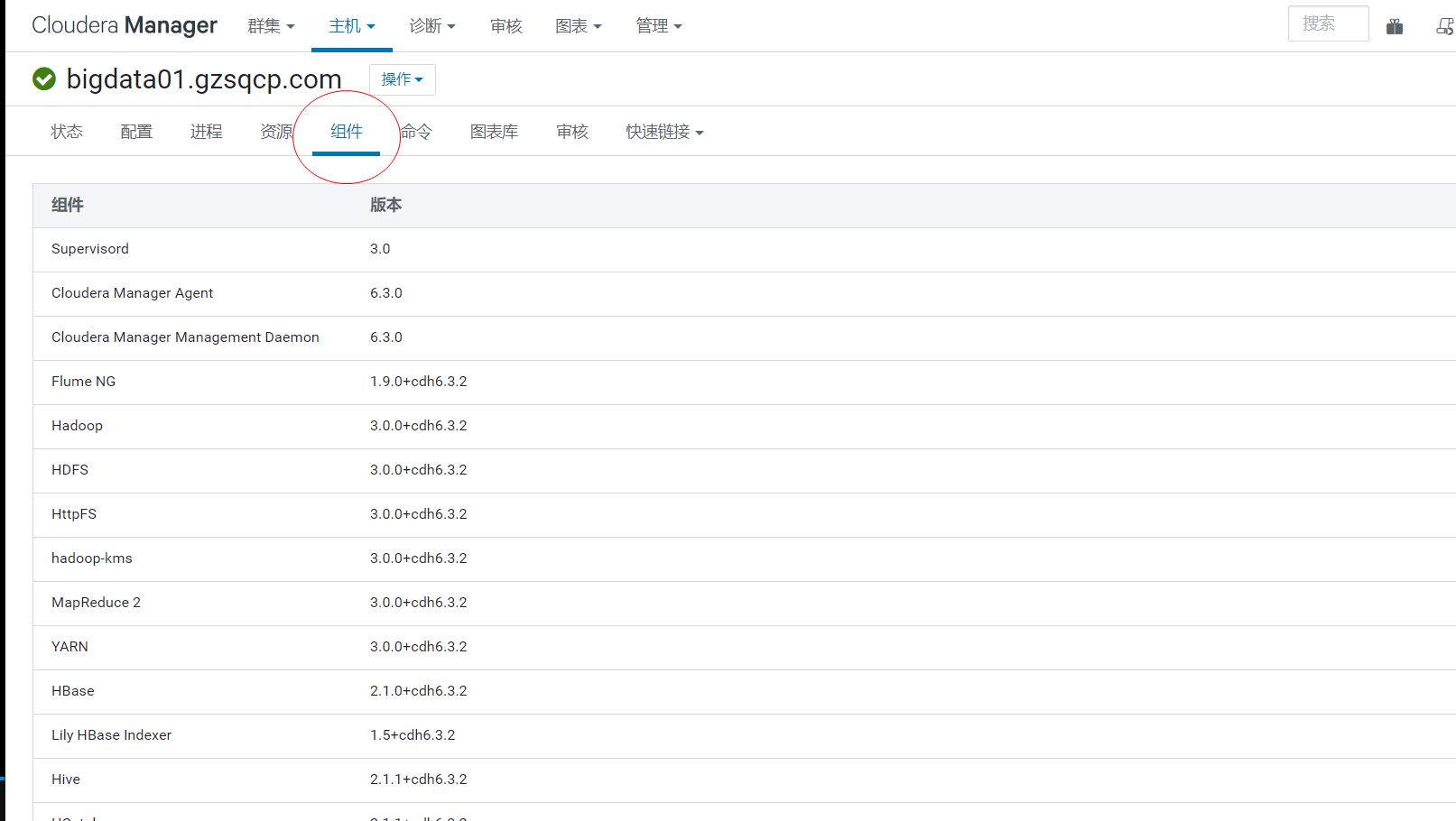Select the Hadoop row name
This screenshot has width=1456, height=821.
point(77,426)
